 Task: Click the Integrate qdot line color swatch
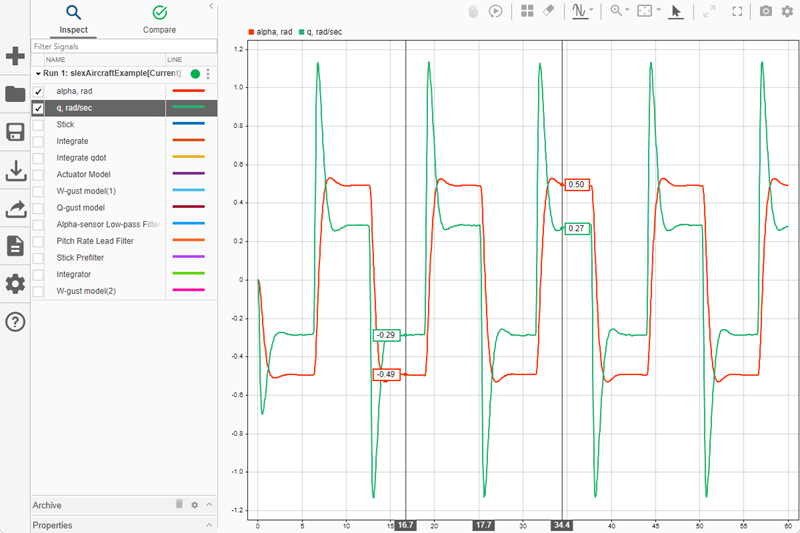[x=189, y=157]
